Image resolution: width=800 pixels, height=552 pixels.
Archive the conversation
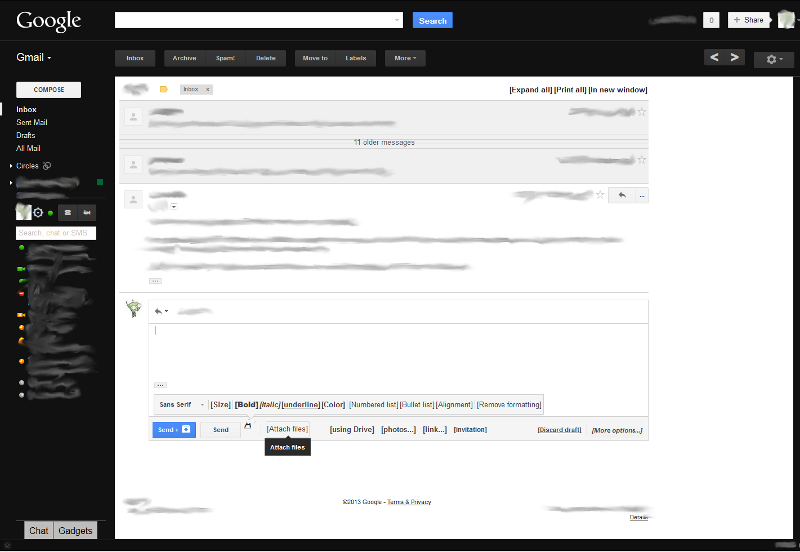click(185, 58)
